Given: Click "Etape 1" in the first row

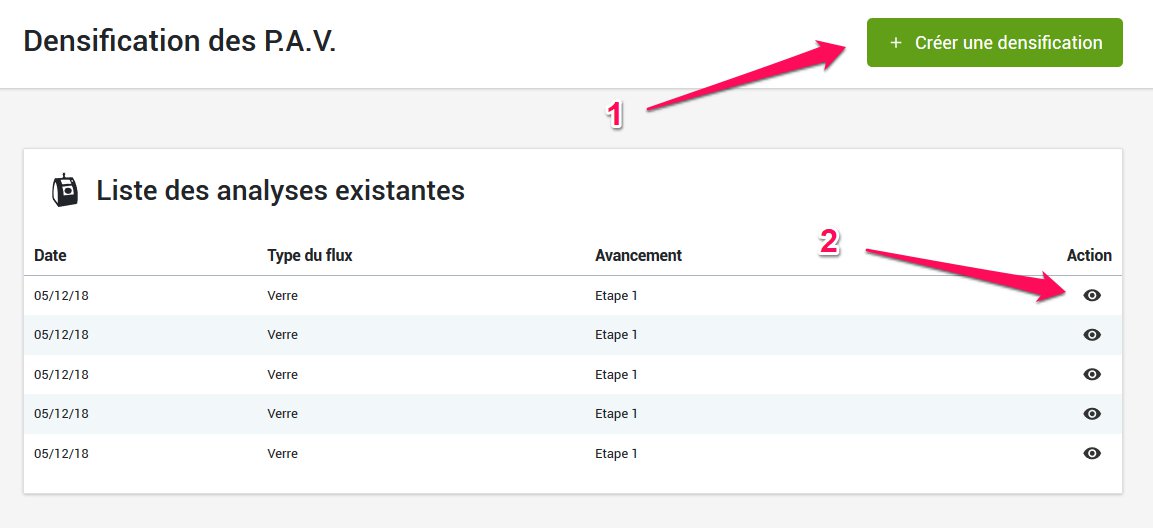Looking at the screenshot, I should pyautogui.click(x=616, y=296).
